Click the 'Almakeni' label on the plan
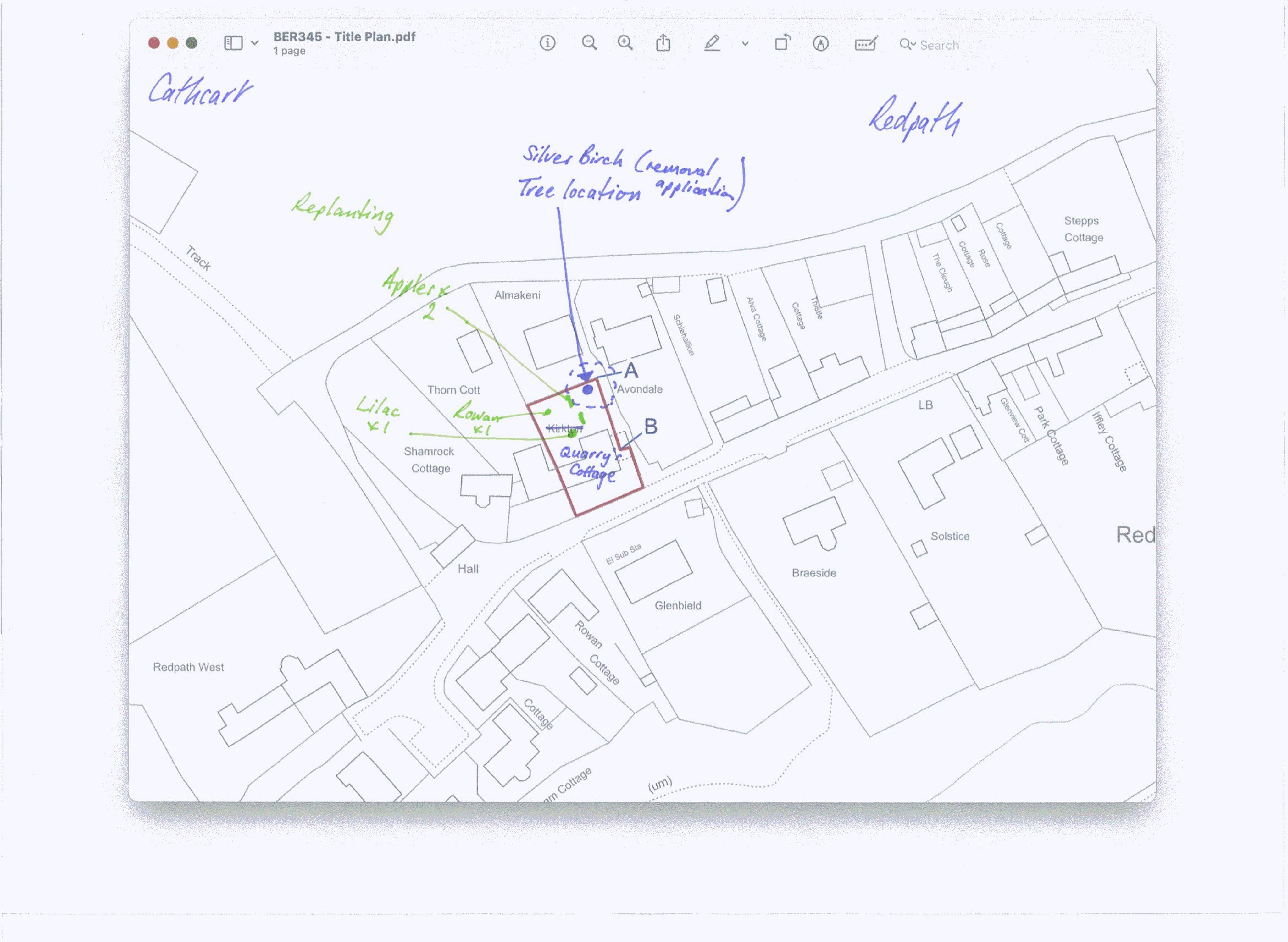 coord(517,295)
